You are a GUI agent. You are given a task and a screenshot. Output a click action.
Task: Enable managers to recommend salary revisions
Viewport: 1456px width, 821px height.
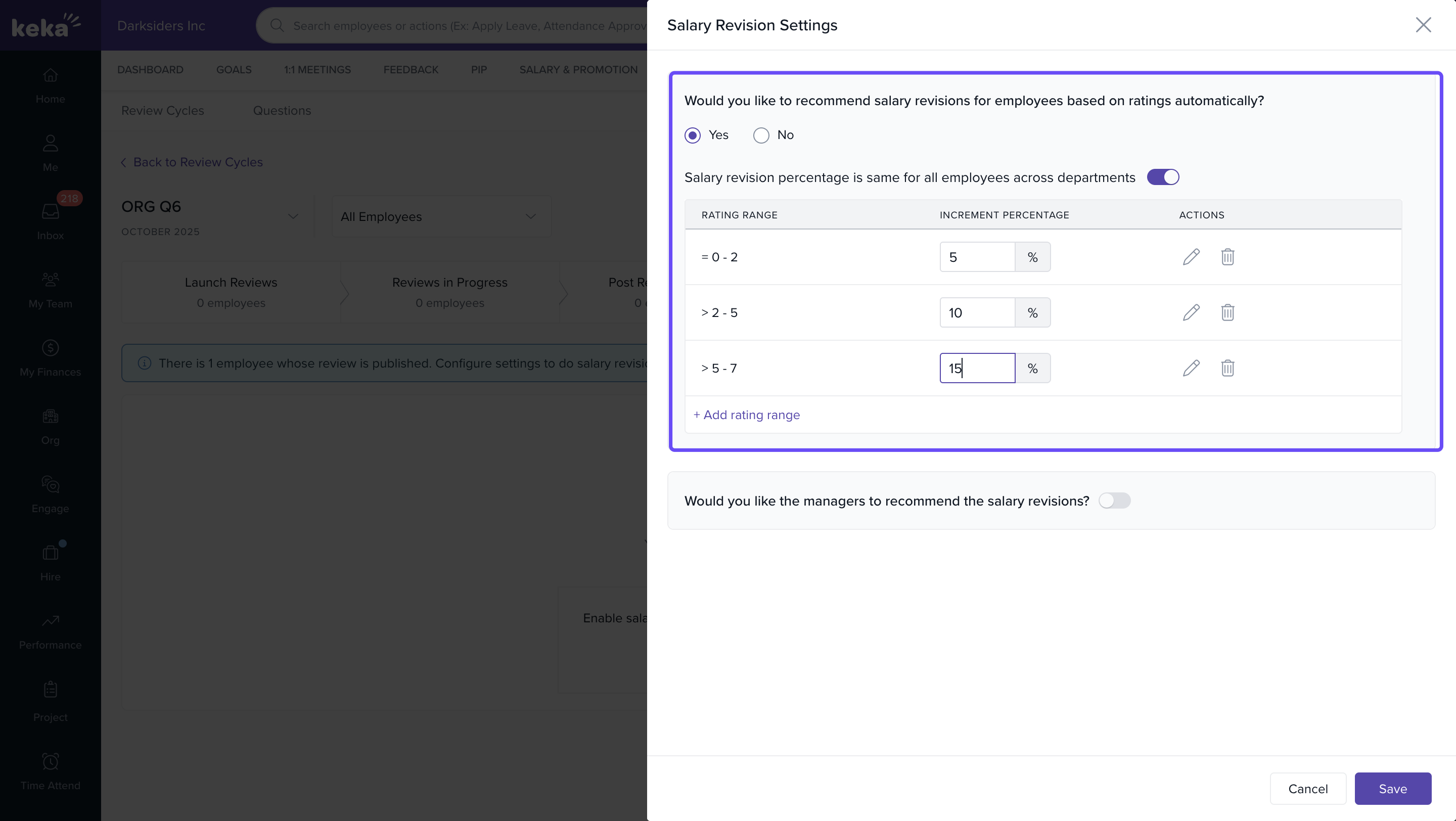(1114, 500)
